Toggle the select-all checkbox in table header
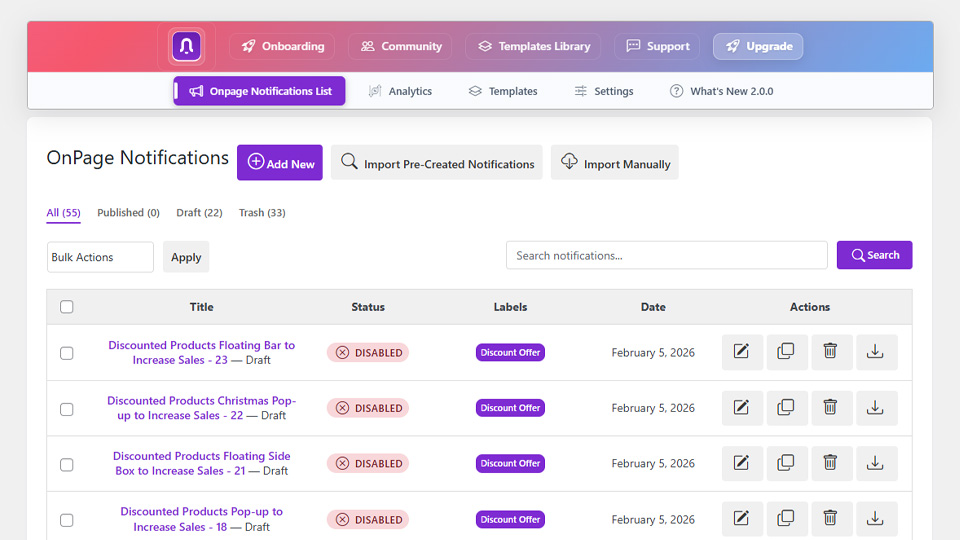Viewport: 960px width, 540px height. 67,307
